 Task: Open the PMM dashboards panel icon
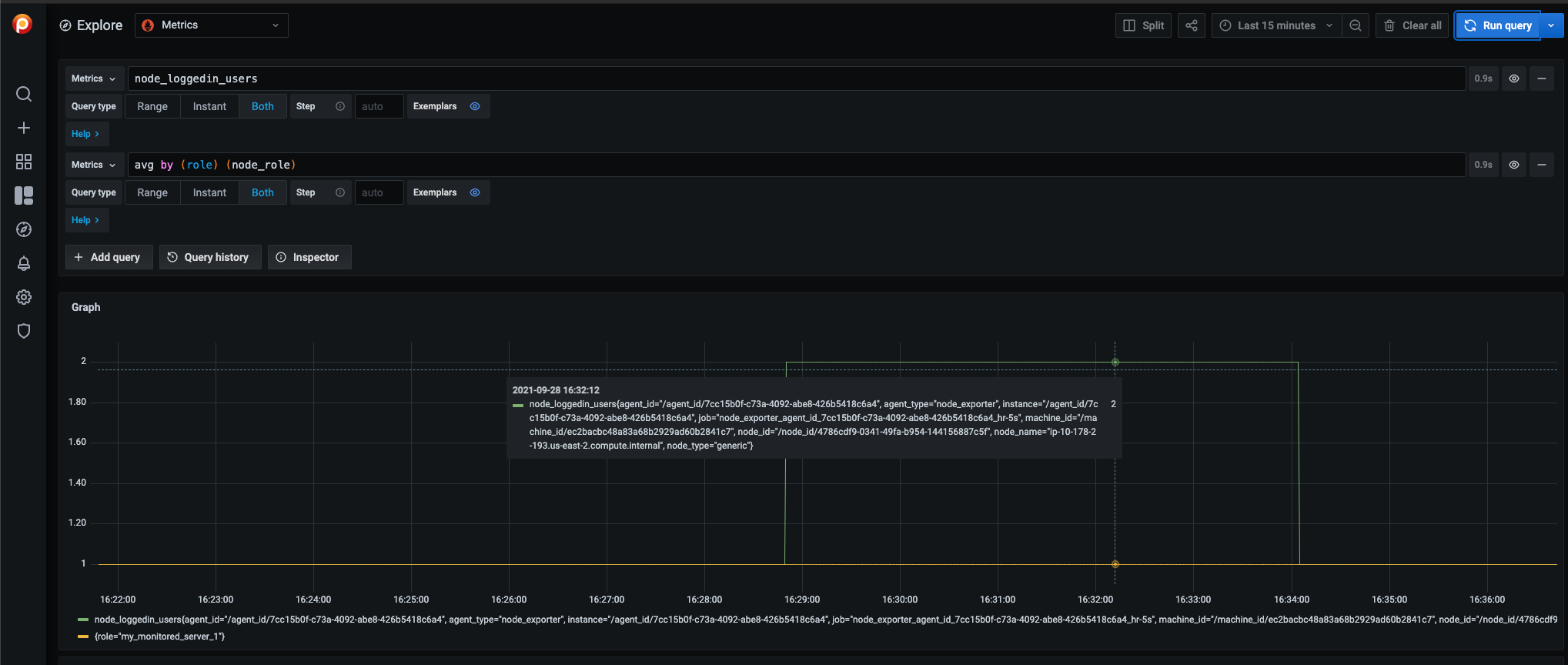(x=24, y=195)
